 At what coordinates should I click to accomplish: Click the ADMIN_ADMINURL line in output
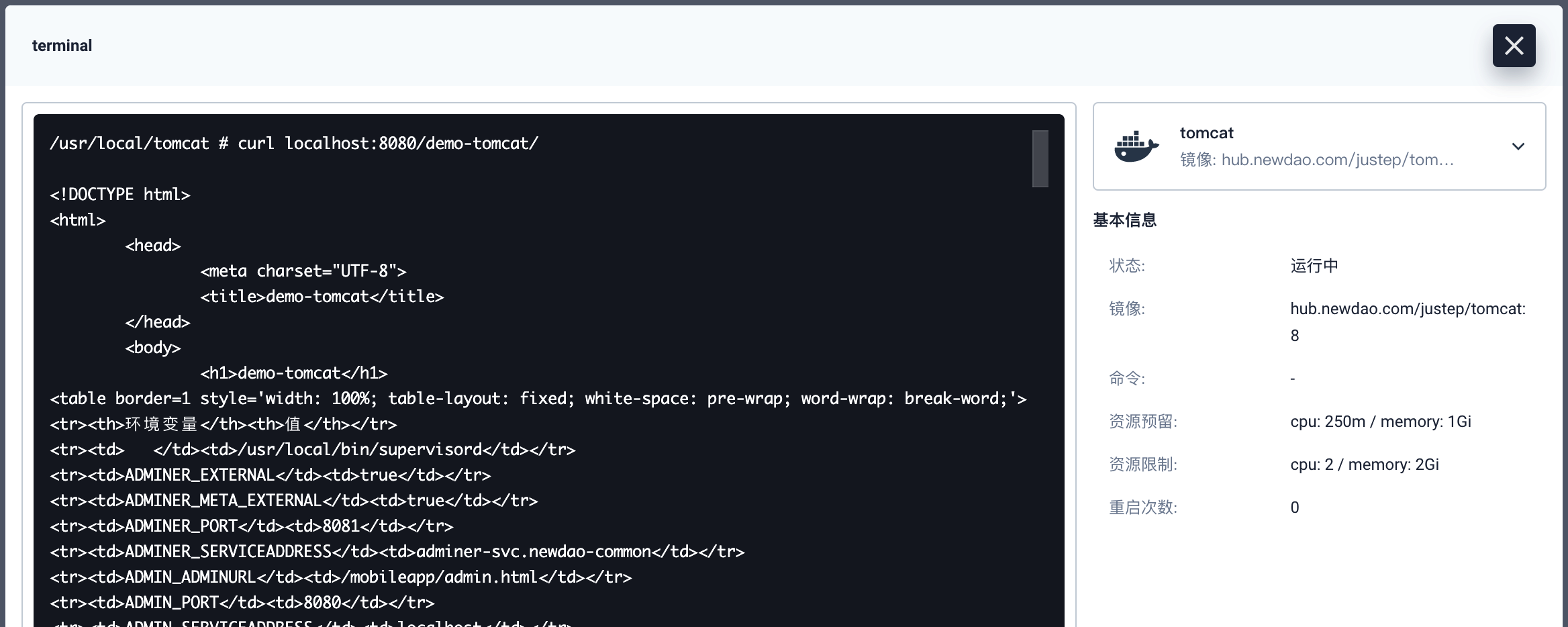pos(341,577)
